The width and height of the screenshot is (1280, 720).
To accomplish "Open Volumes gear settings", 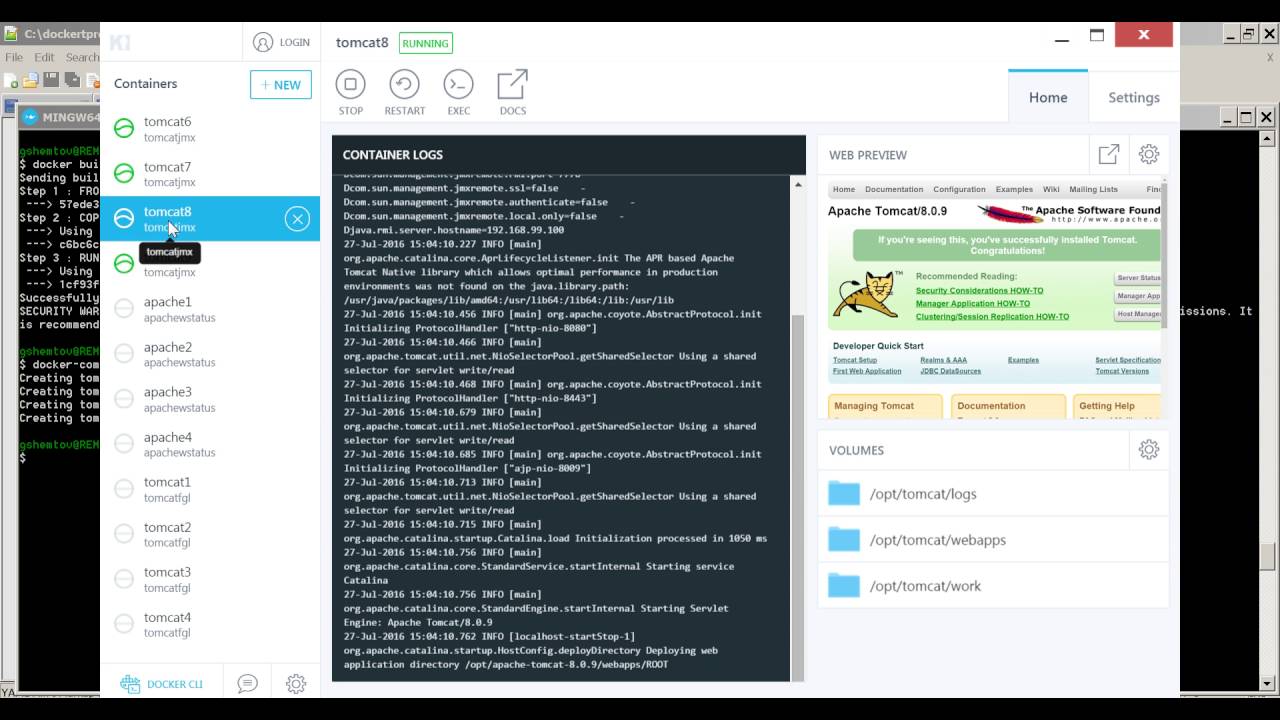I will click(1149, 450).
